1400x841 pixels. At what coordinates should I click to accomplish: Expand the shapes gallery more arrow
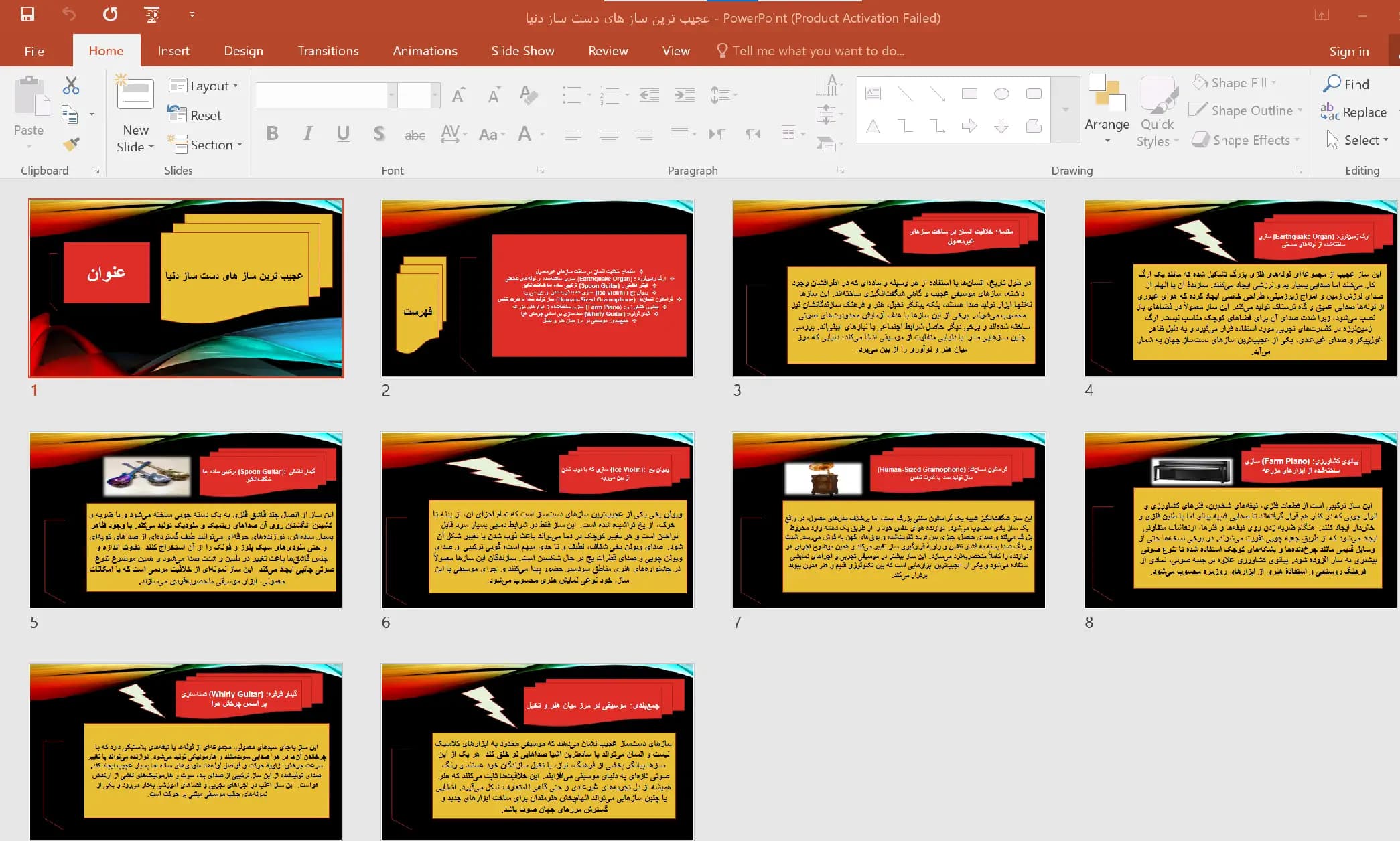[x=1065, y=110]
